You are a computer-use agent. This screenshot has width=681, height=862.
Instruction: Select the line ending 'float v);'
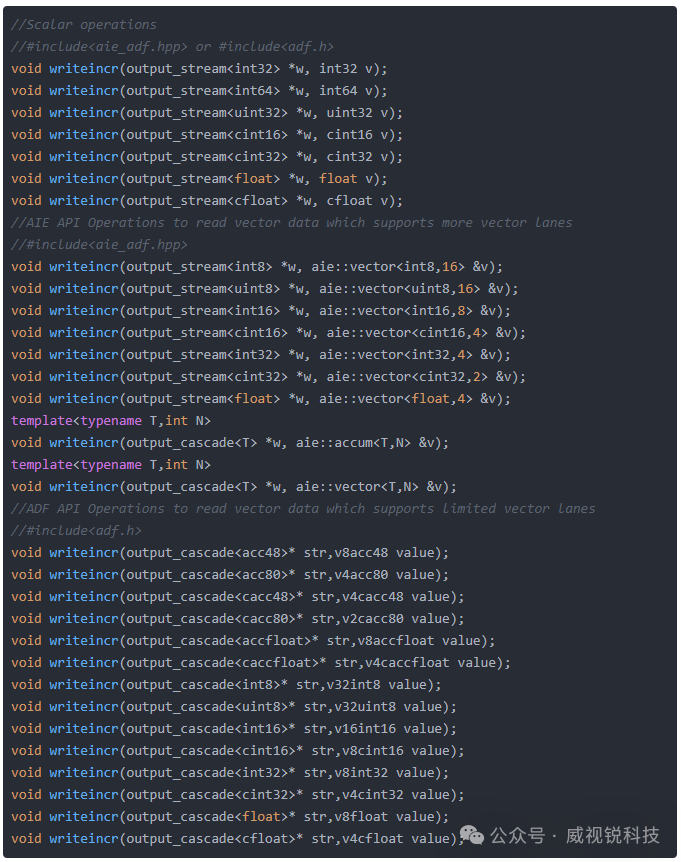click(x=199, y=179)
